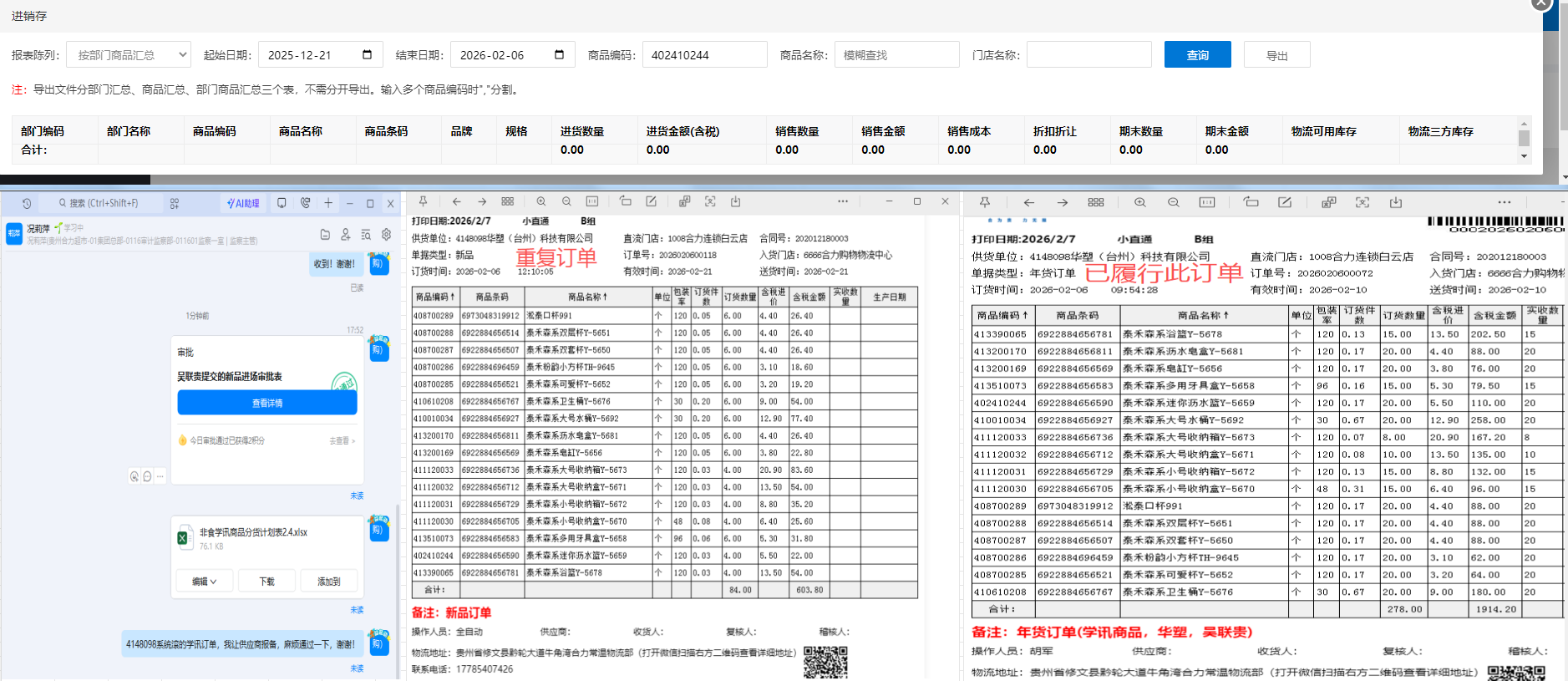Click the AI助理 button in chat header
Screen dimensions: 1568x681
tap(243, 203)
